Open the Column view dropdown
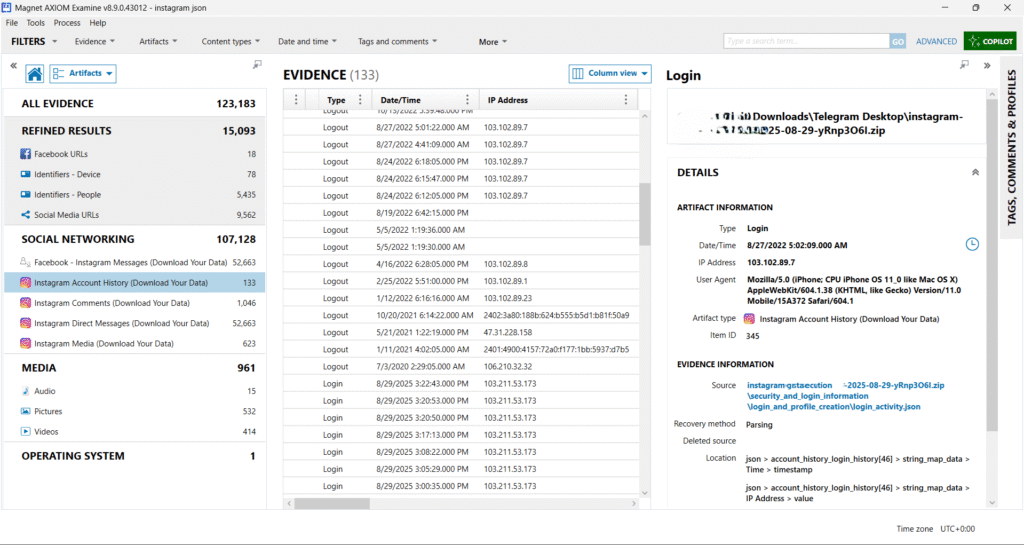Viewport: 1024px width, 545px height. click(610, 74)
